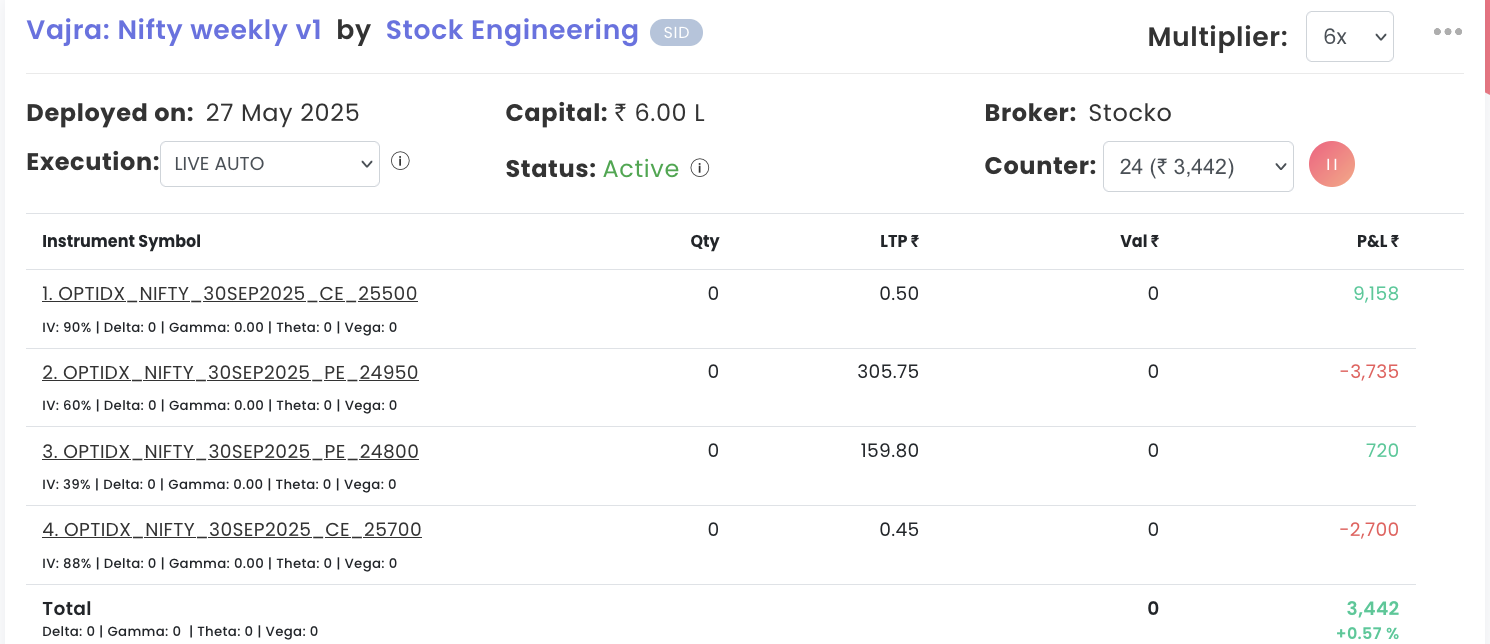Click the pause counter button
1490x644 pixels.
pos(1331,165)
